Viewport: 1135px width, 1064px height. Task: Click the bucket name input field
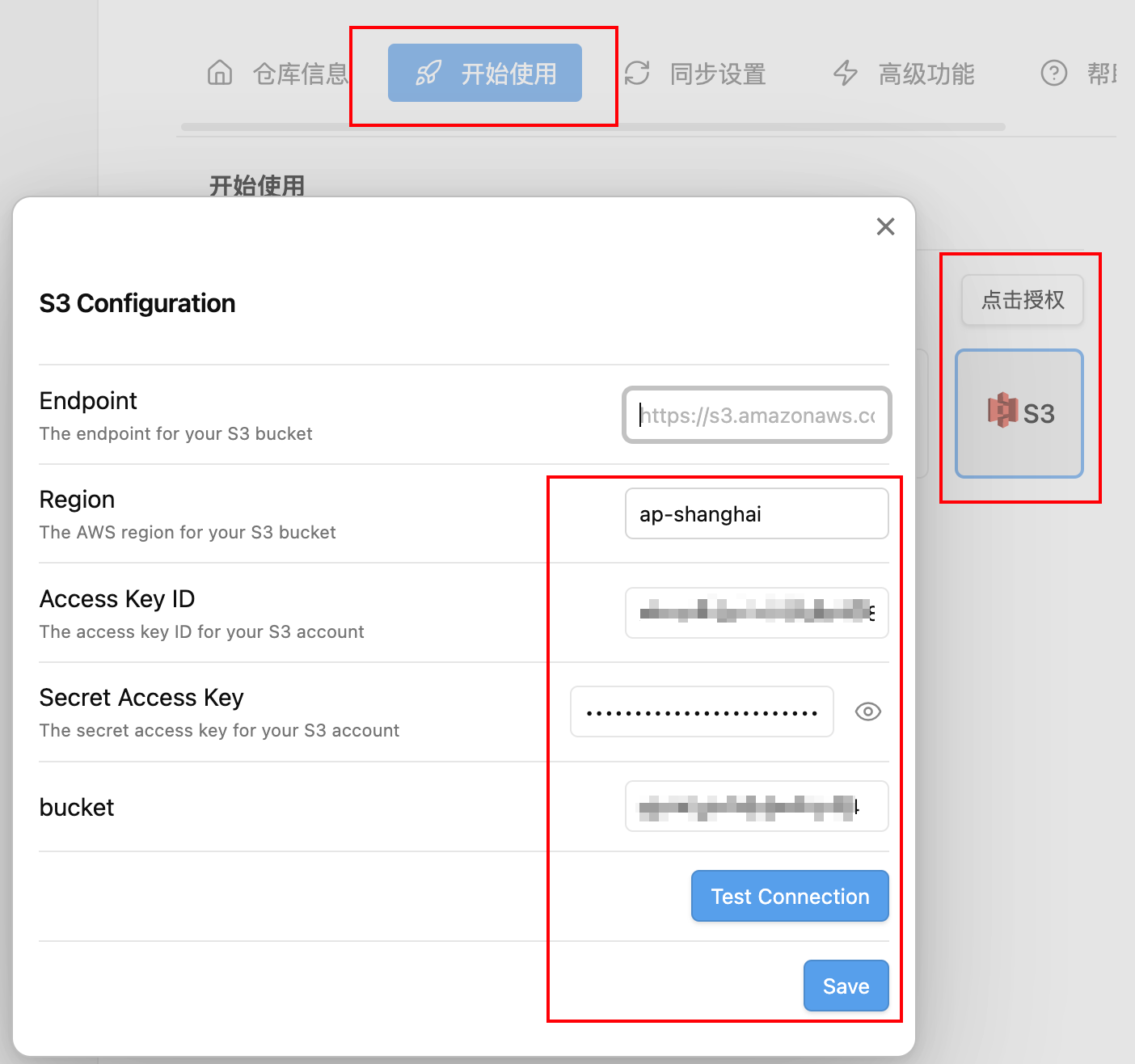click(757, 806)
